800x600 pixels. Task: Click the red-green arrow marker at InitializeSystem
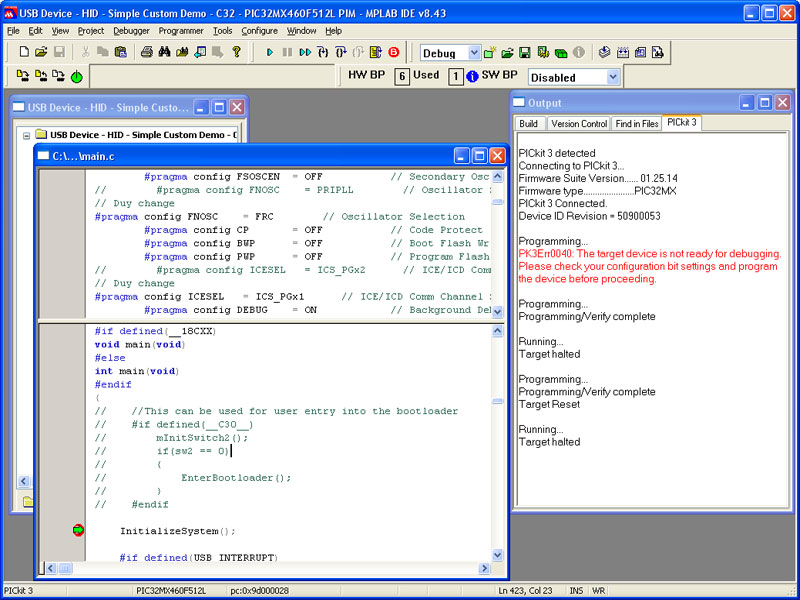point(78,530)
